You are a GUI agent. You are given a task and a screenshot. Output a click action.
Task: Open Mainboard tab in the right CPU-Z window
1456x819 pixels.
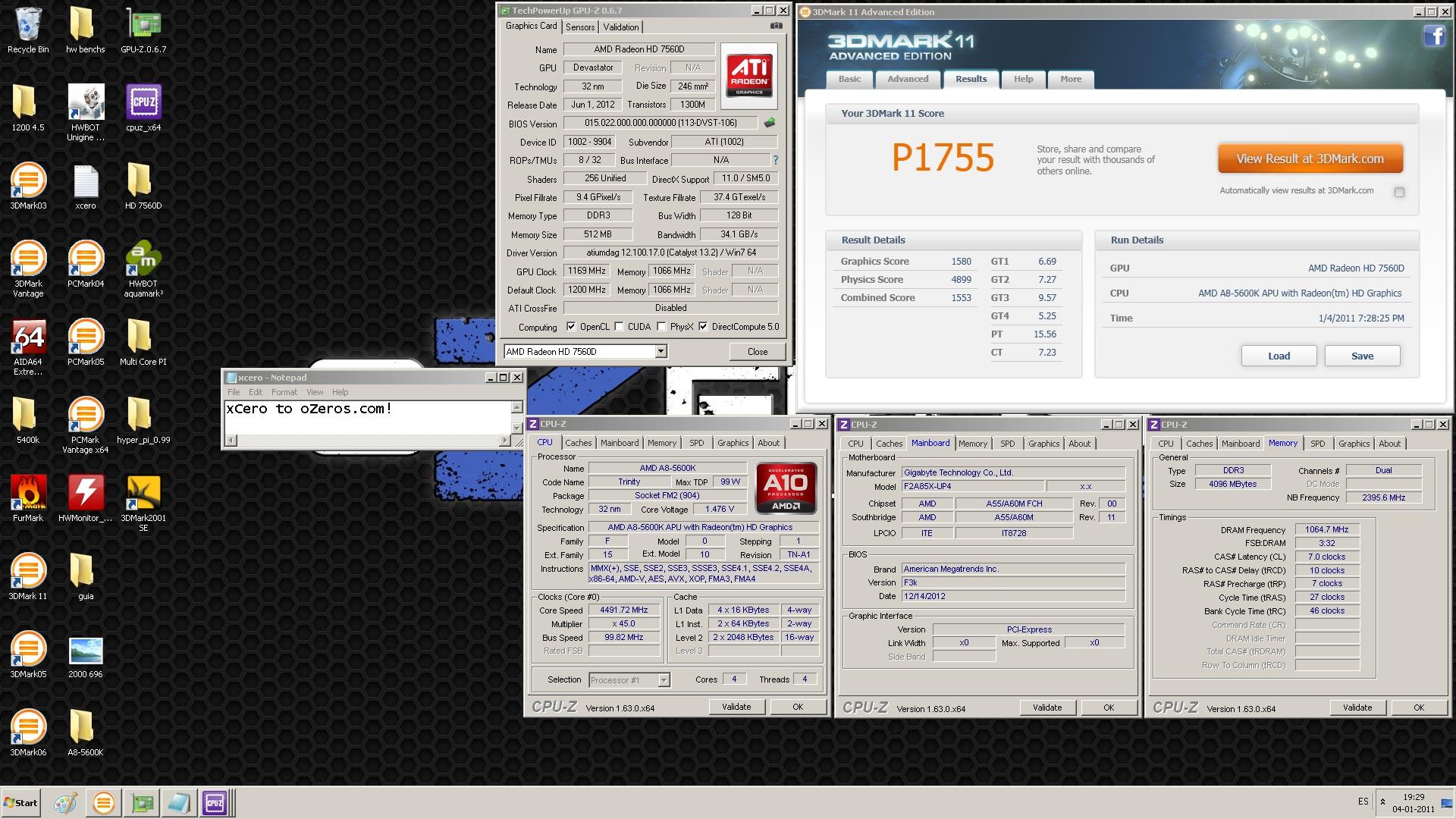click(1241, 444)
